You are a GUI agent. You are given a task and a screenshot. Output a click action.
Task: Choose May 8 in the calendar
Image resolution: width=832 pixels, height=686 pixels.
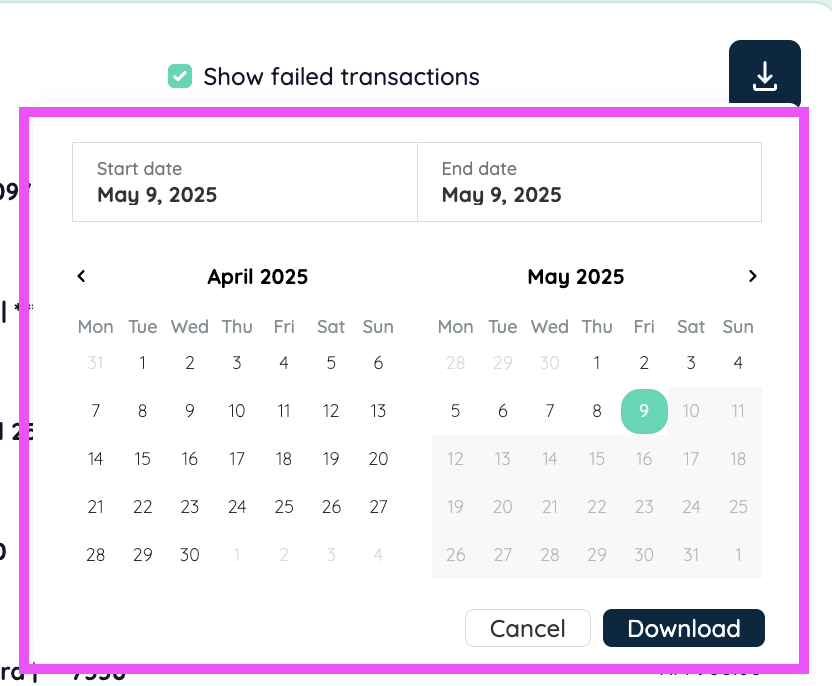click(596, 411)
